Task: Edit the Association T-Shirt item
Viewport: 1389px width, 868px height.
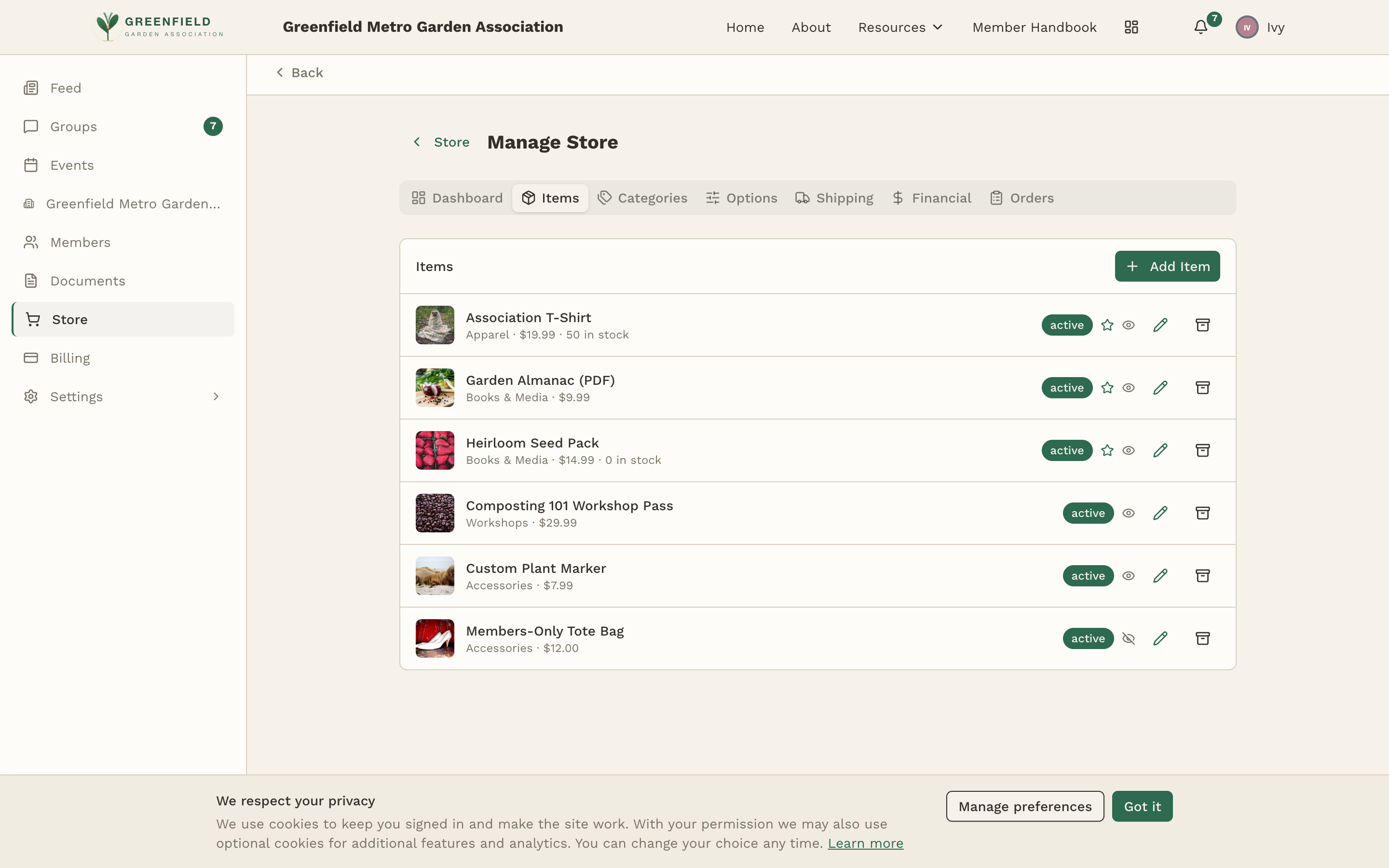Action: (x=1160, y=325)
